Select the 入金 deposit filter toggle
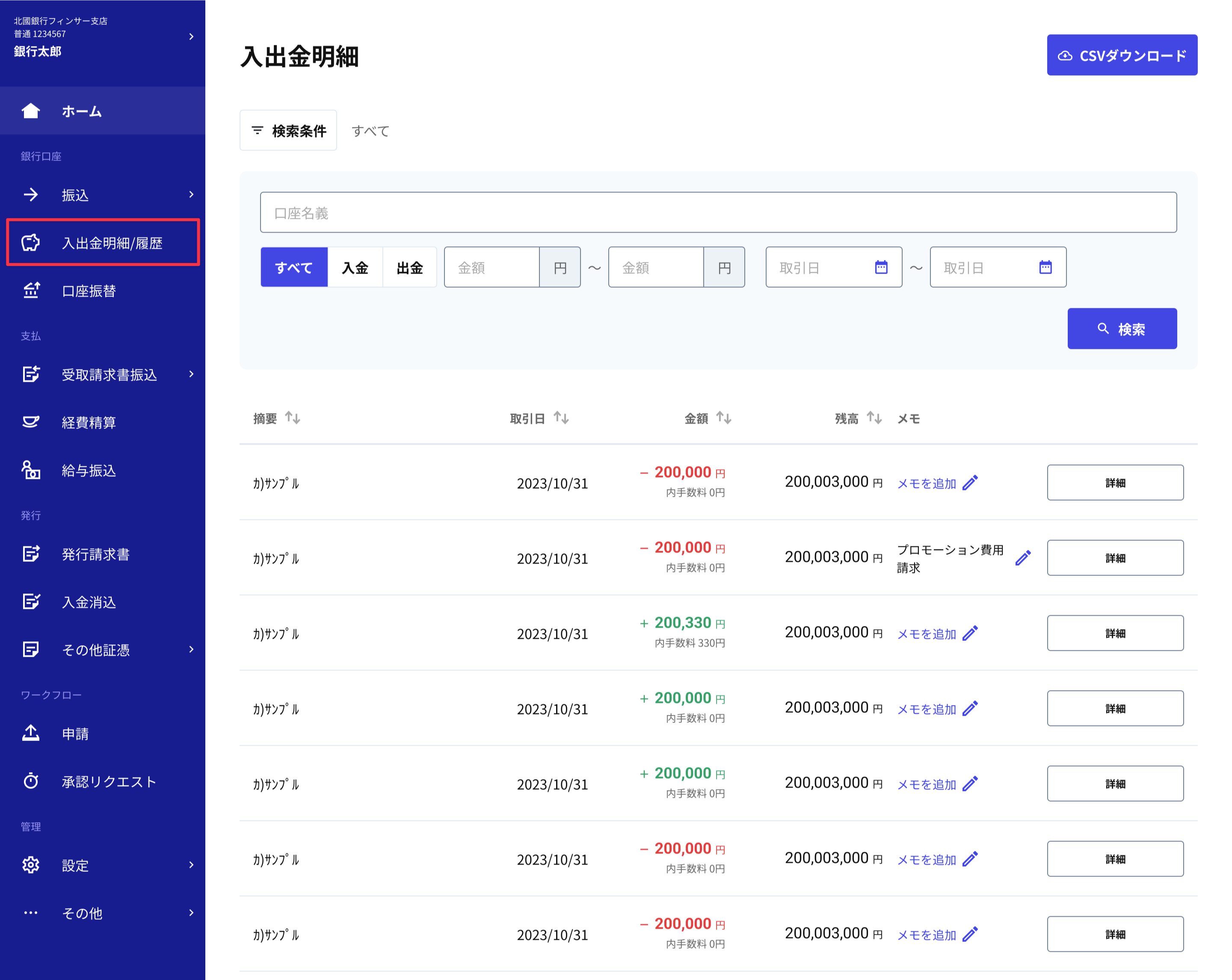 coord(355,267)
